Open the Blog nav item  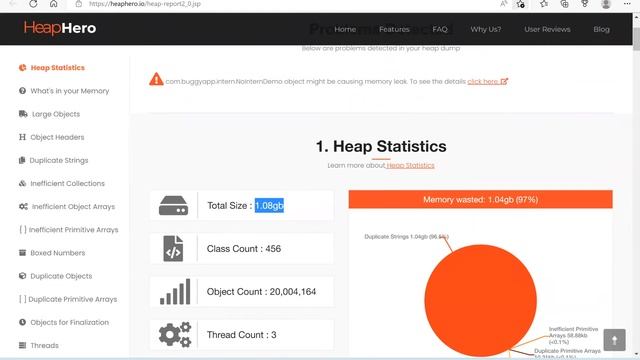[601, 29]
